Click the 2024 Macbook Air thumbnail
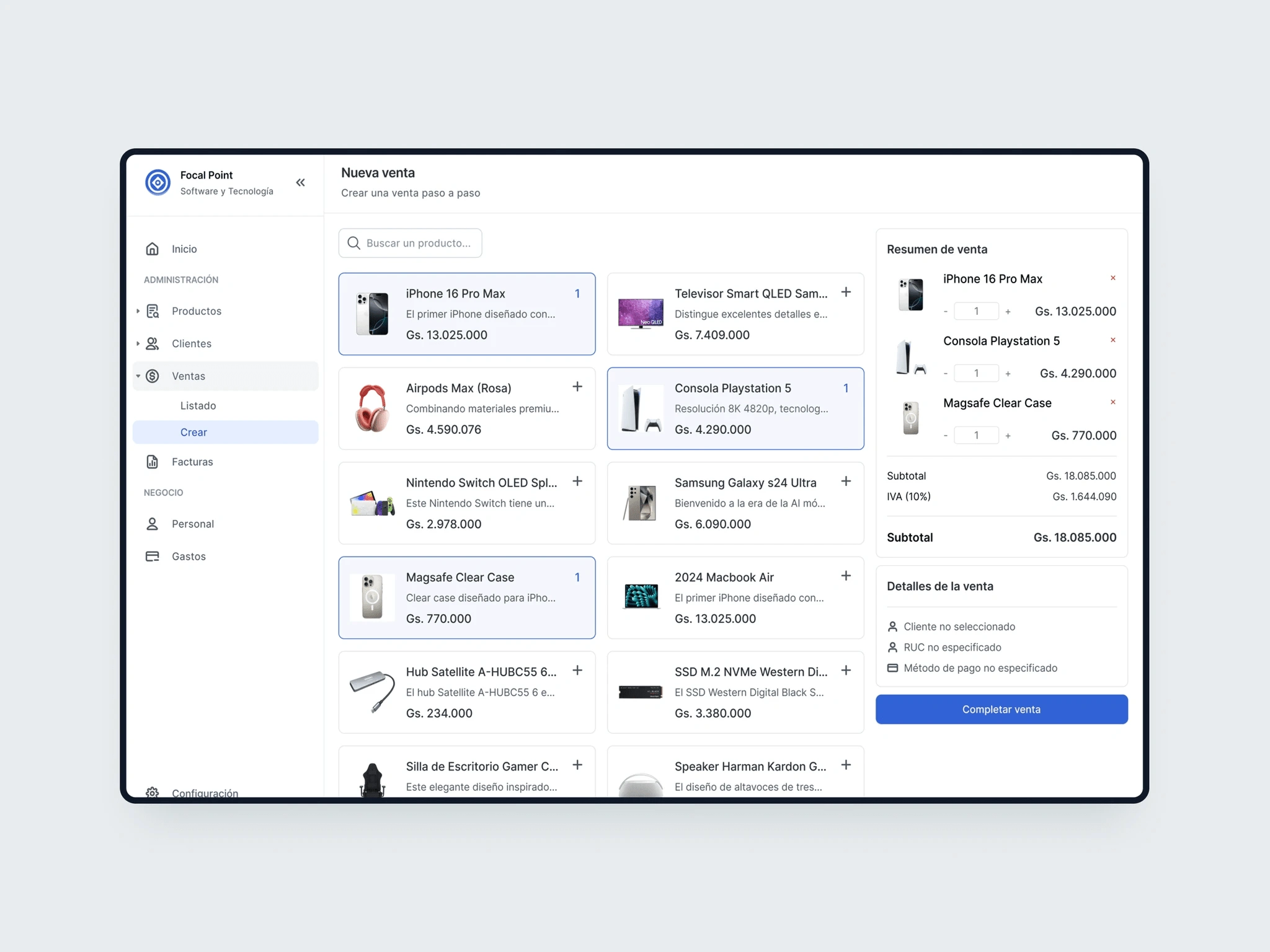Screen dimensions: 1270x952 [x=641, y=596]
